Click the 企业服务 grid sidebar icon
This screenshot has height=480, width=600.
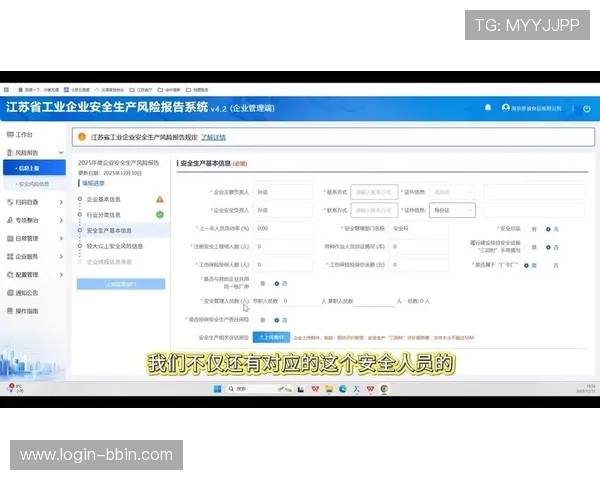tap(10, 256)
